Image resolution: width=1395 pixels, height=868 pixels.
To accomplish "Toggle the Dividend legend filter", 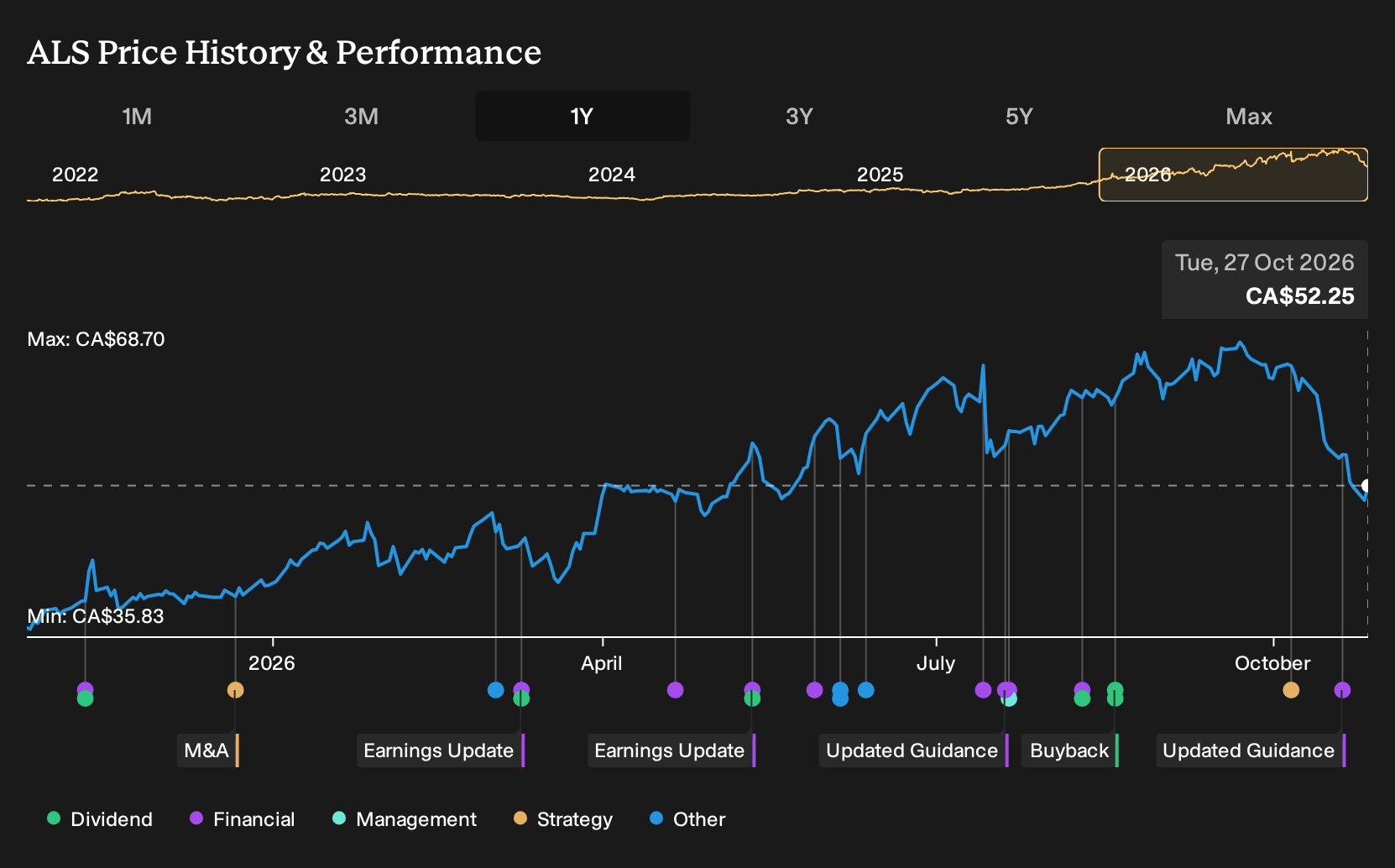I will (100, 819).
